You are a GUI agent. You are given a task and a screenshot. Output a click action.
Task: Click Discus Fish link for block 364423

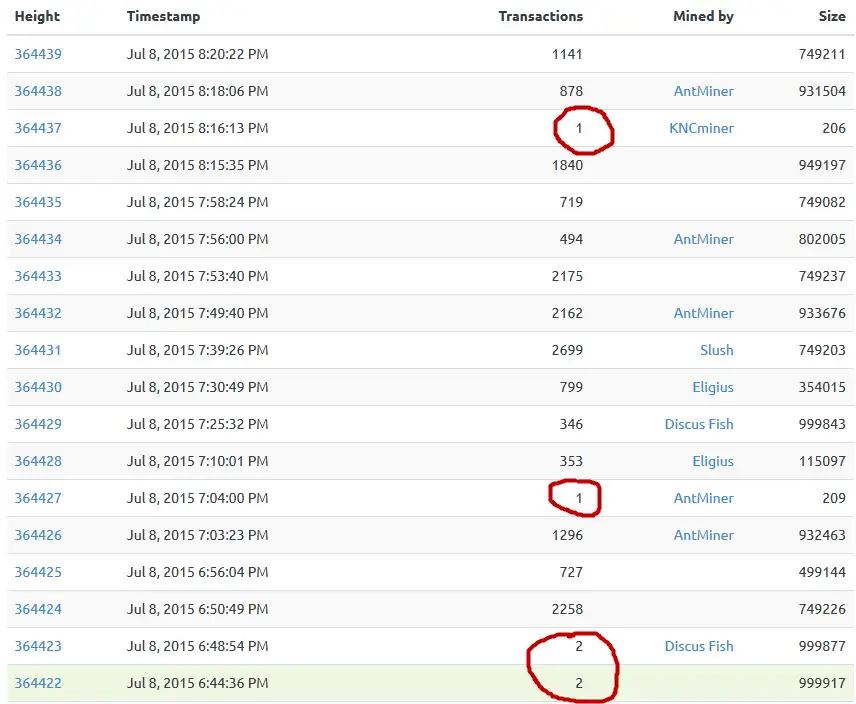[x=699, y=646]
